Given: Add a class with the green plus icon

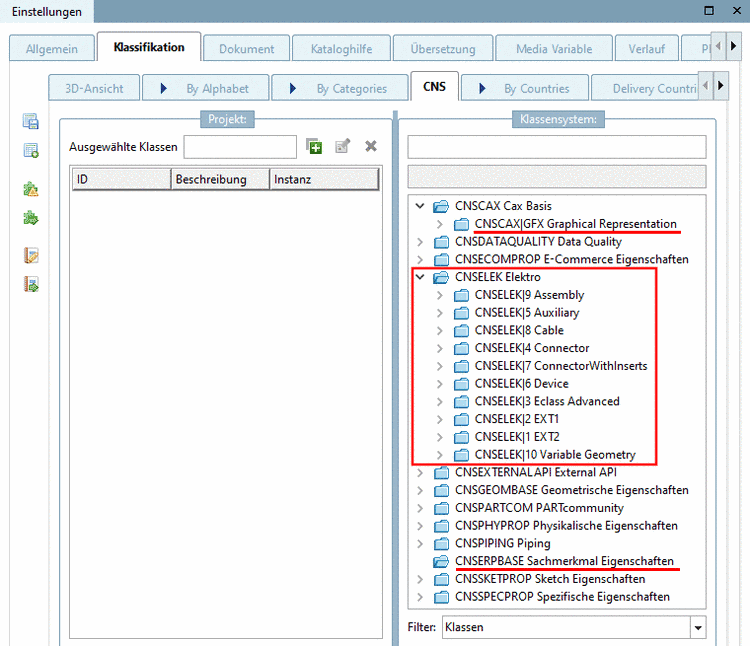Looking at the screenshot, I should coord(314,146).
